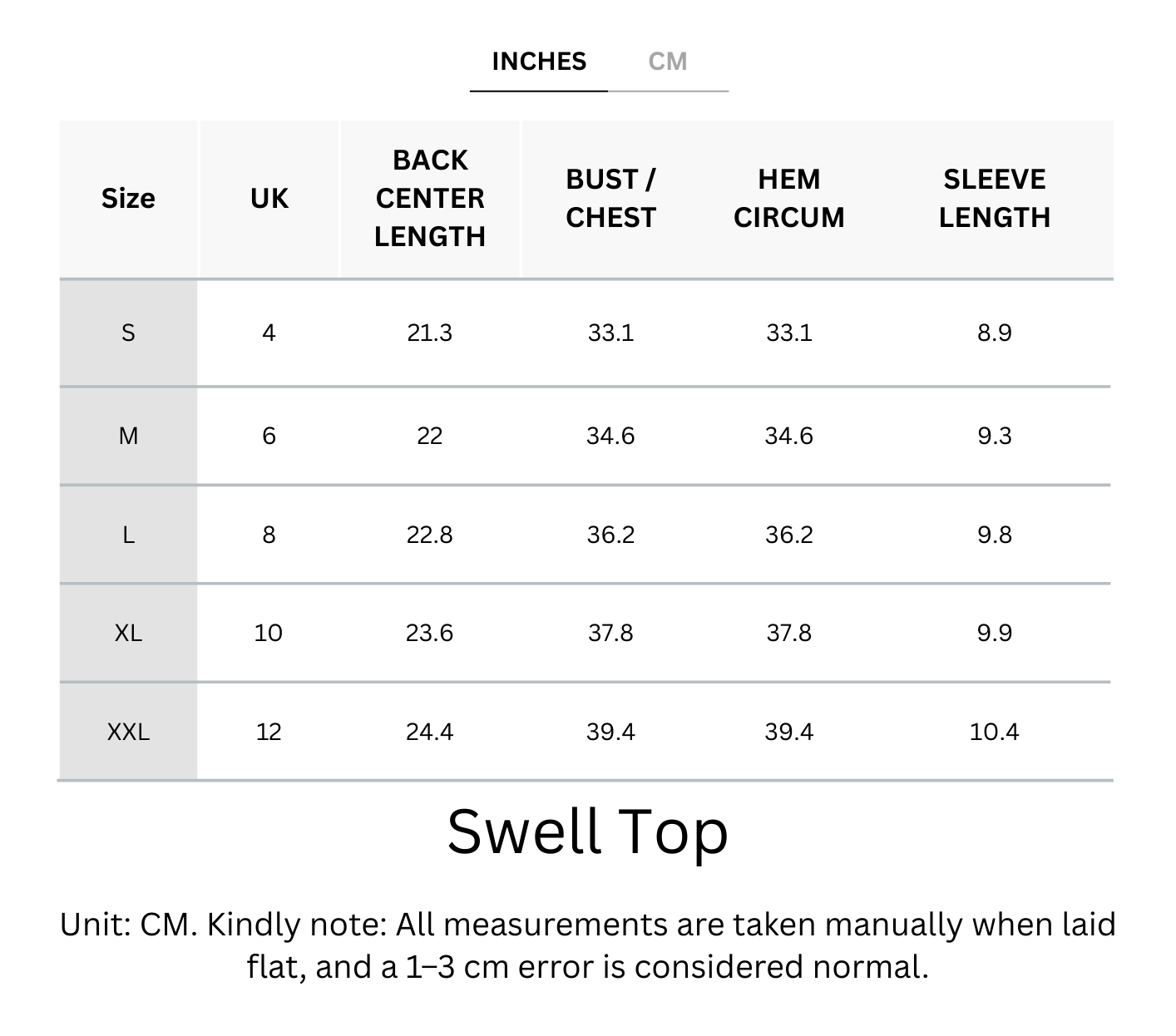This screenshot has width=1176, height=1036.
Task: Click the 10.4 sleeve length cell
Action: pos(994,733)
